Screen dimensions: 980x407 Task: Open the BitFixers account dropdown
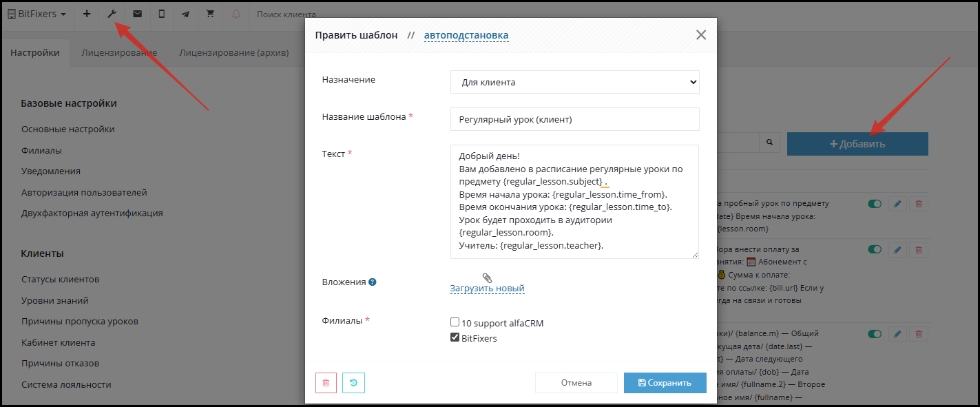pyautogui.click(x=37, y=14)
